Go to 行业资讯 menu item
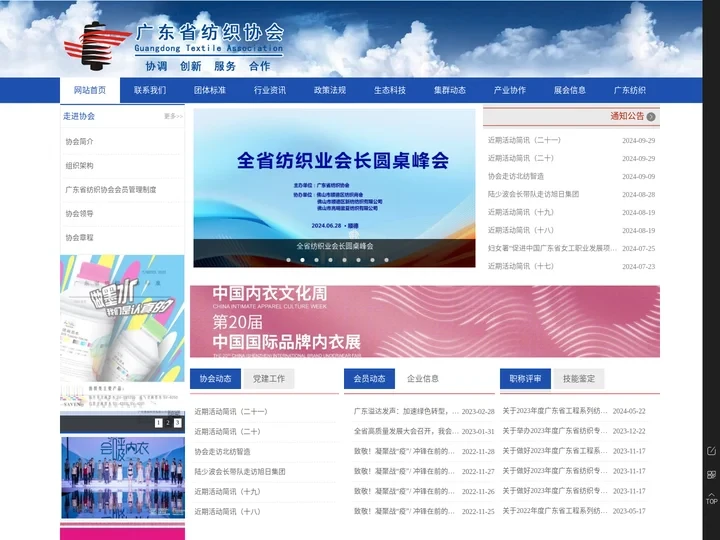The width and height of the screenshot is (720, 540). click(270, 90)
